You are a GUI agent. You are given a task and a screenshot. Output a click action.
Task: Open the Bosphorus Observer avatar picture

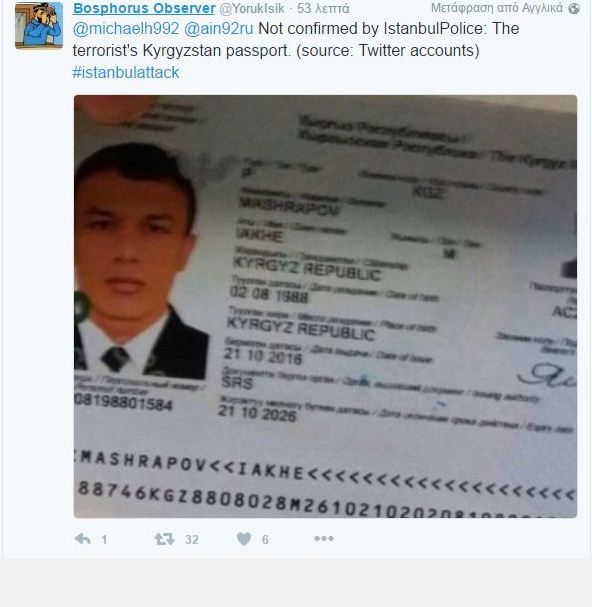point(39,26)
